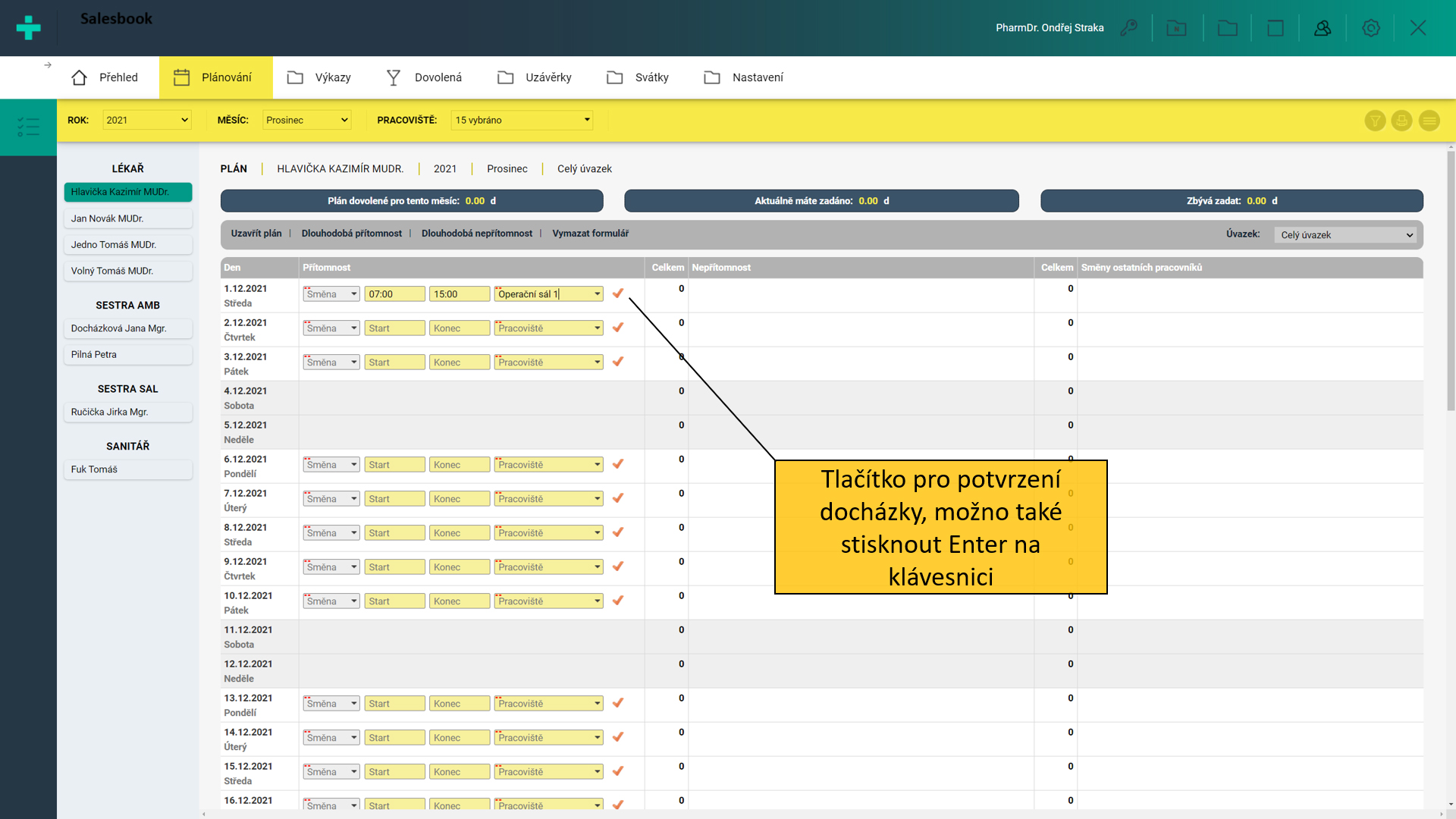Open the Úvazek Celý úvazek dropdown
The image size is (1456, 819).
(x=1346, y=235)
